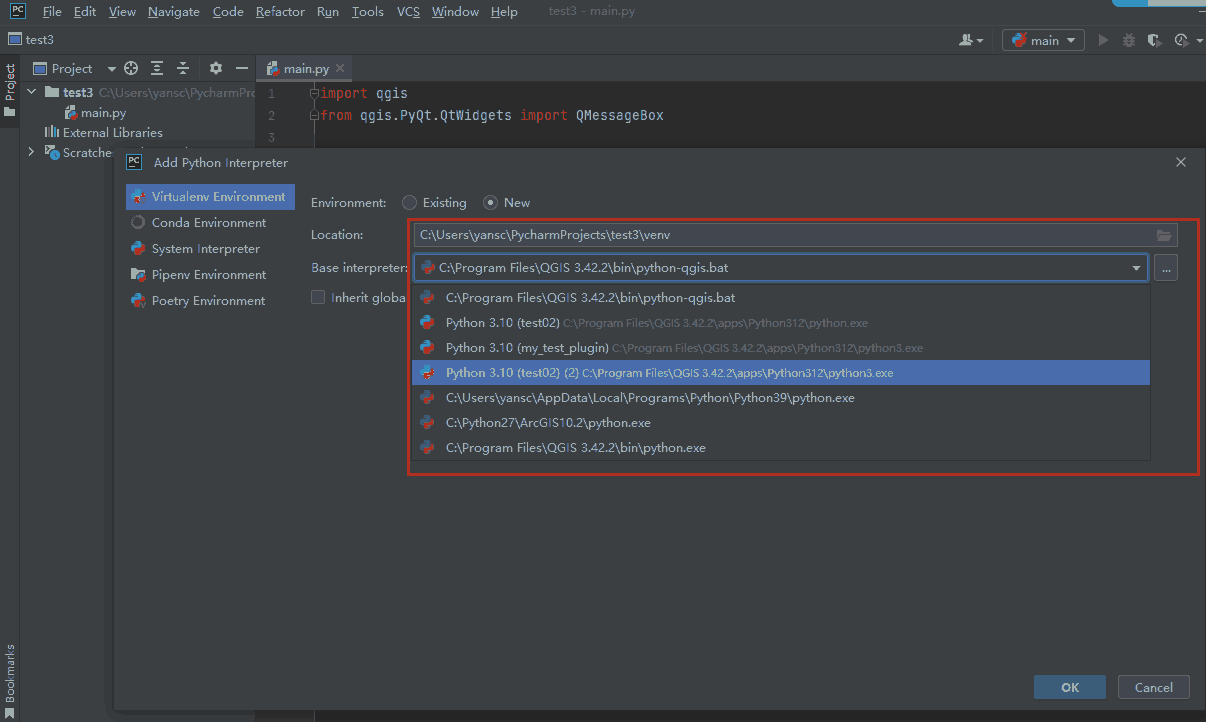This screenshot has width=1206, height=722.
Task: Open the Refactor menu
Action: (280, 12)
